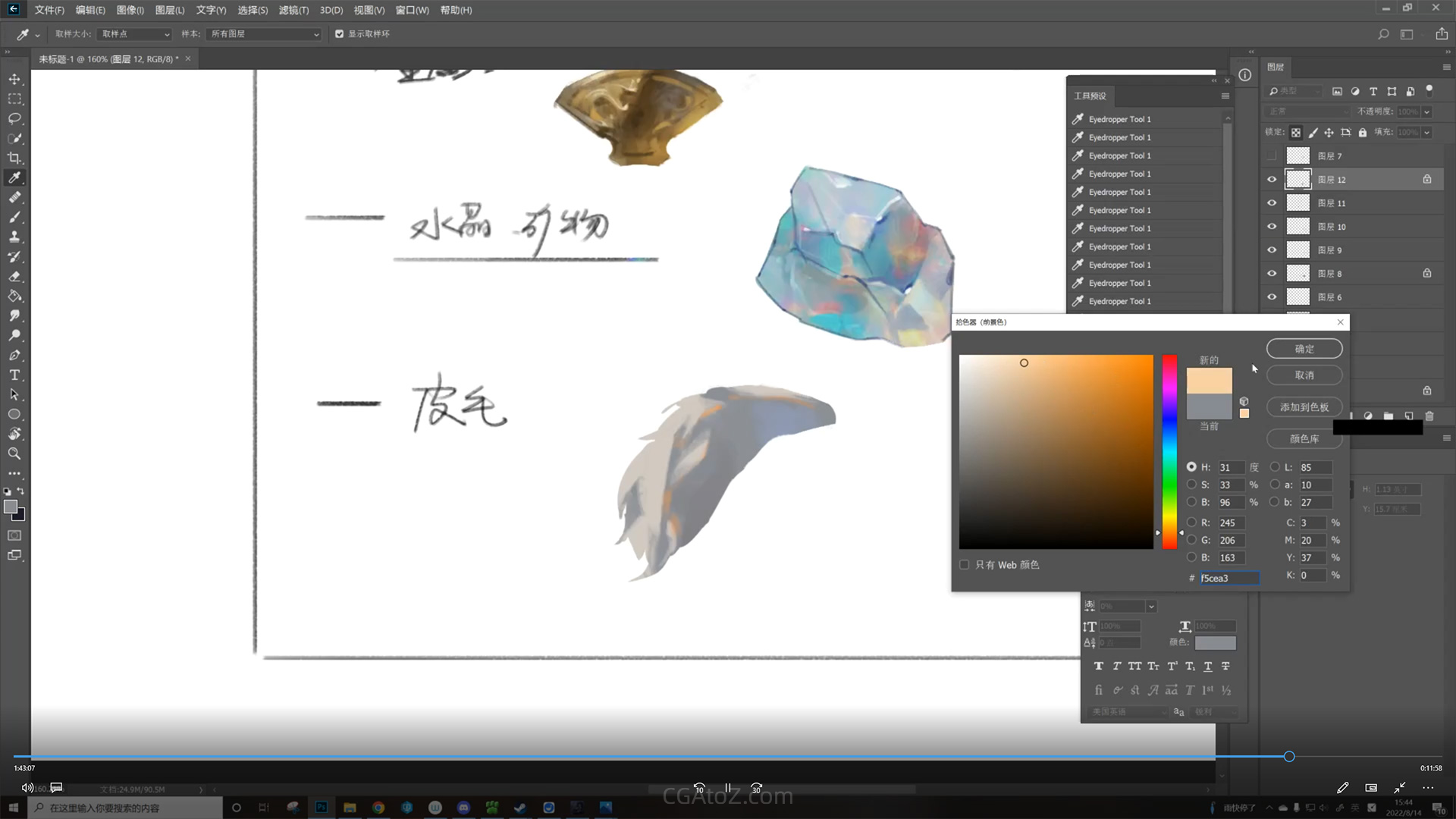Select the Horizontal Type tool
Viewport: 1456px width, 819px height.
click(x=14, y=375)
